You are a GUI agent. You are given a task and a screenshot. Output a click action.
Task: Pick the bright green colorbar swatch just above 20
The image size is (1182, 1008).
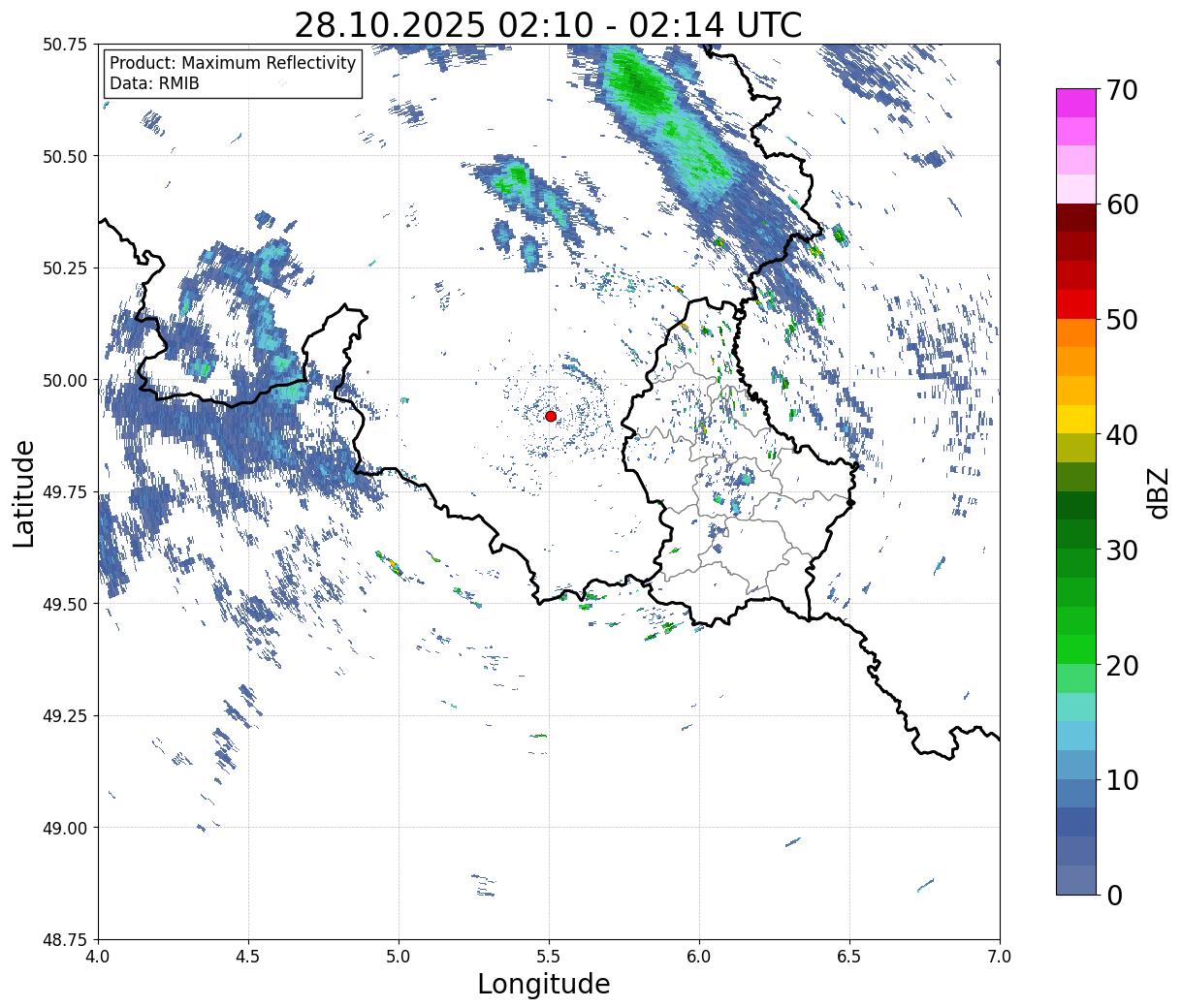click(x=1076, y=649)
